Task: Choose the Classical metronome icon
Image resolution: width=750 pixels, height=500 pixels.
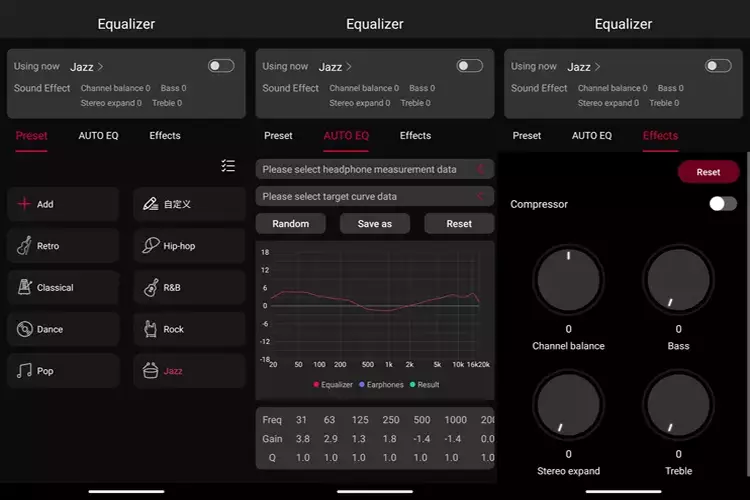Action: pos(24,287)
